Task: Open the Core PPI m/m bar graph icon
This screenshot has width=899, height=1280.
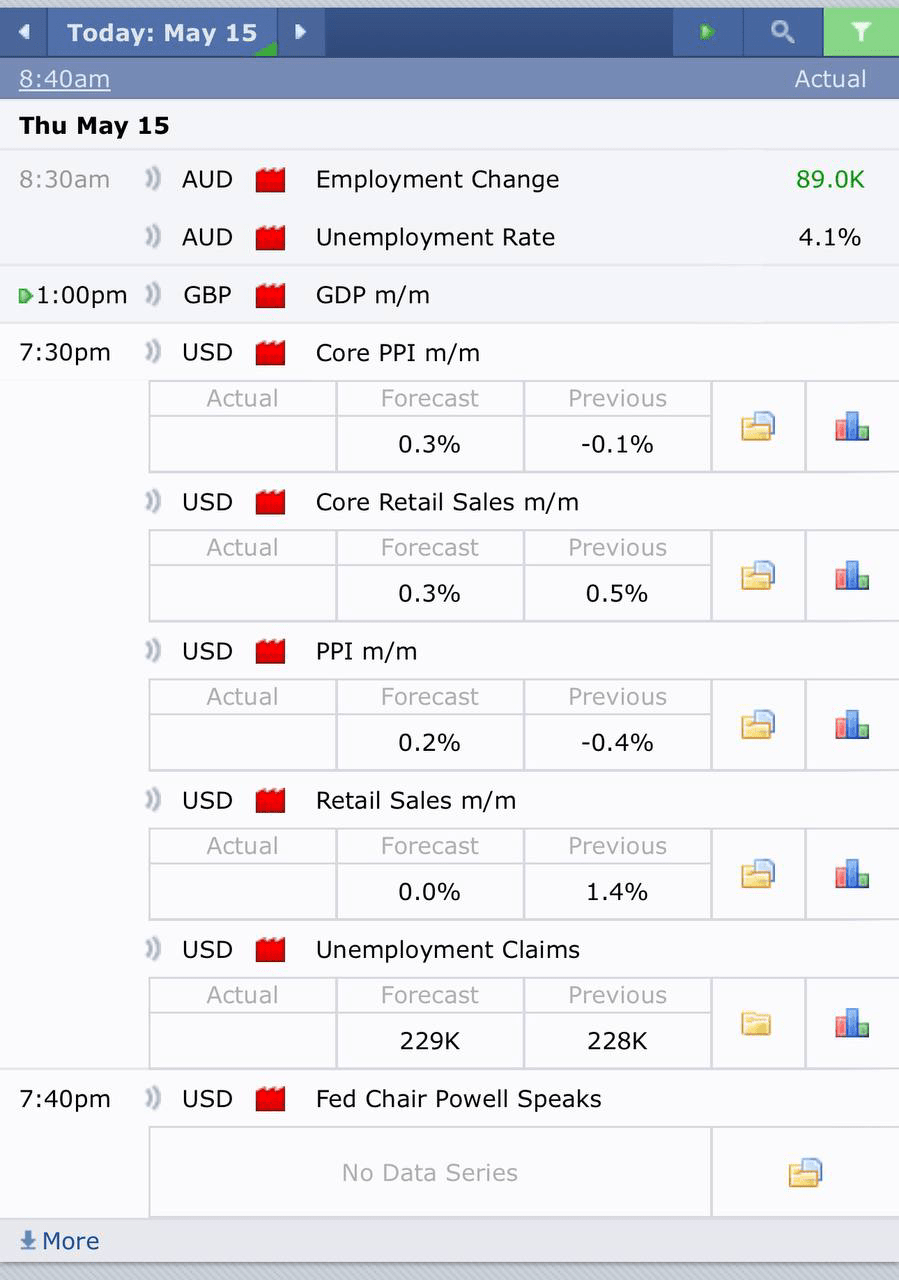Action: 852,427
